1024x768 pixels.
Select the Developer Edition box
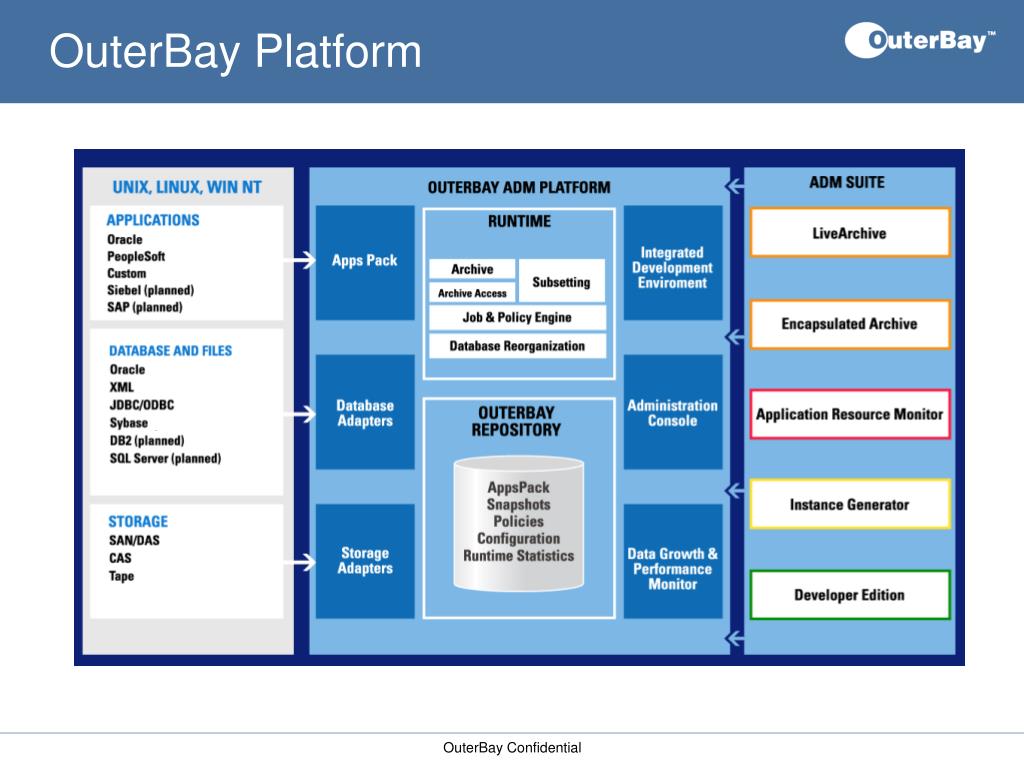pos(850,595)
